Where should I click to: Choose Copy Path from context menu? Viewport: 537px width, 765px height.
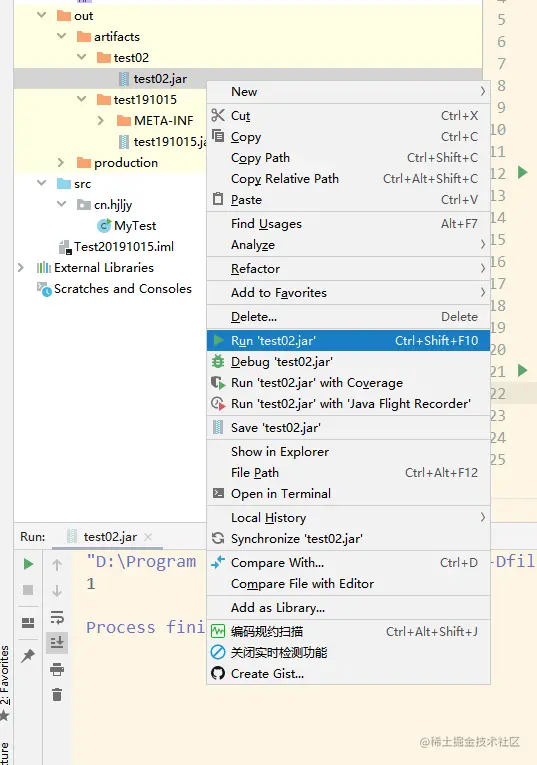348,158
